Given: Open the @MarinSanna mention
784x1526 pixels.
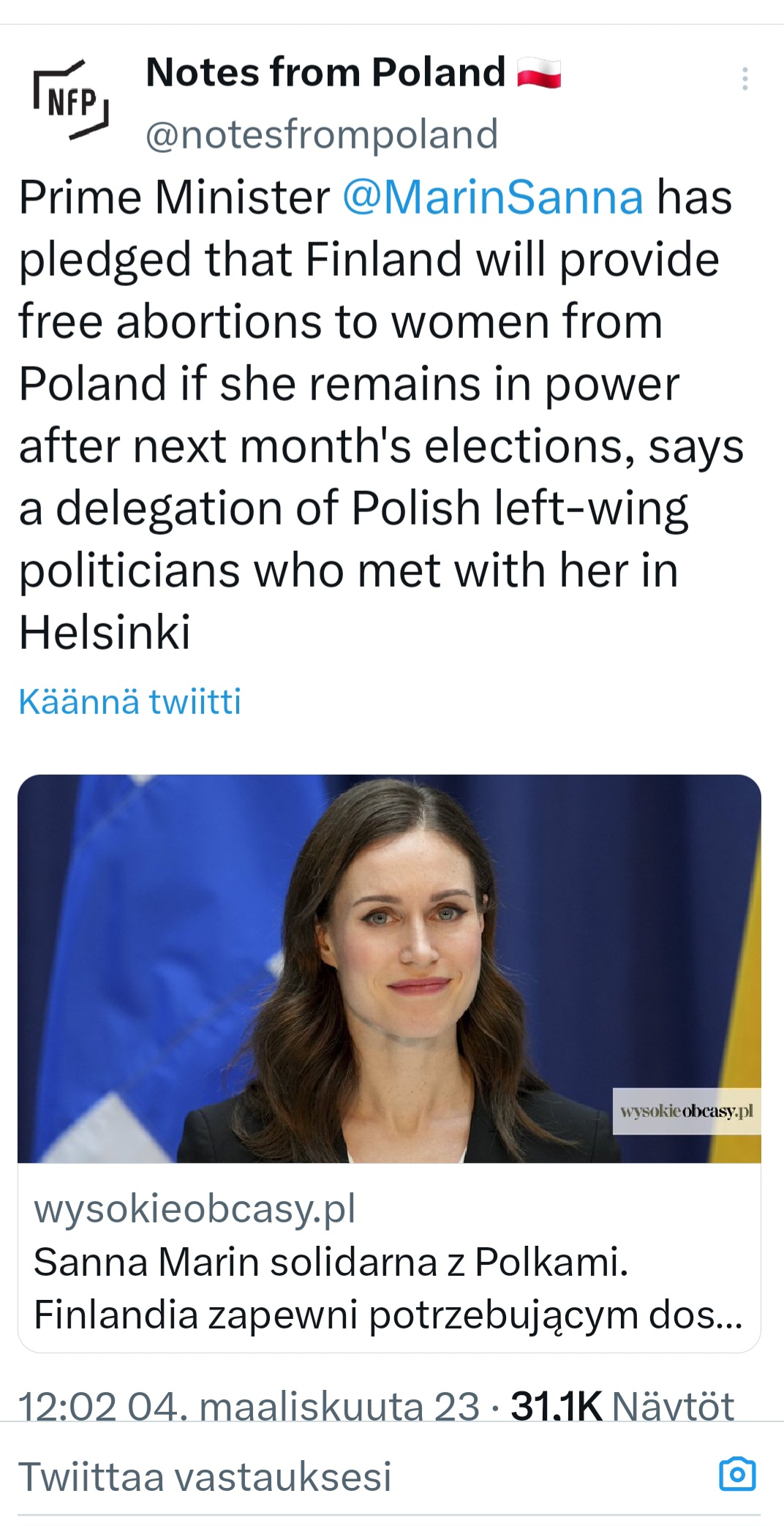Looking at the screenshot, I should tap(493, 198).
